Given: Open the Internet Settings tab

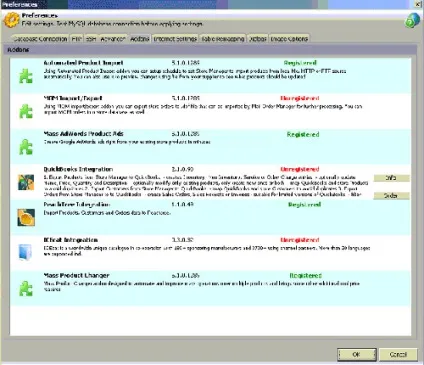Looking at the screenshot, I should coord(175,39).
